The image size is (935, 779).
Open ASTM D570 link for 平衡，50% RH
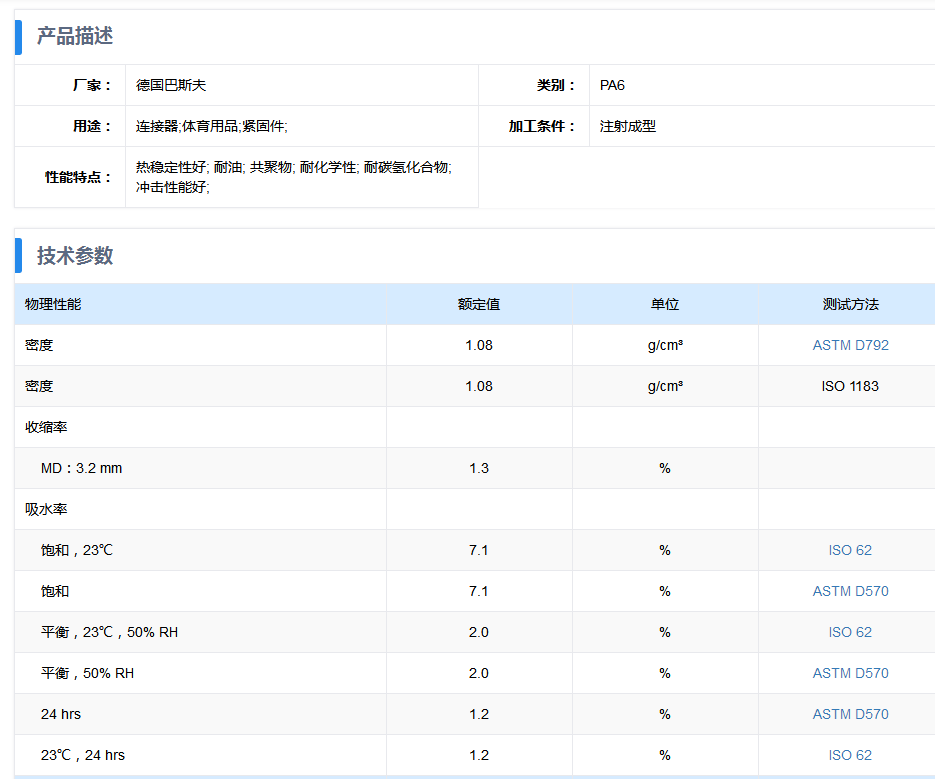pos(850,673)
